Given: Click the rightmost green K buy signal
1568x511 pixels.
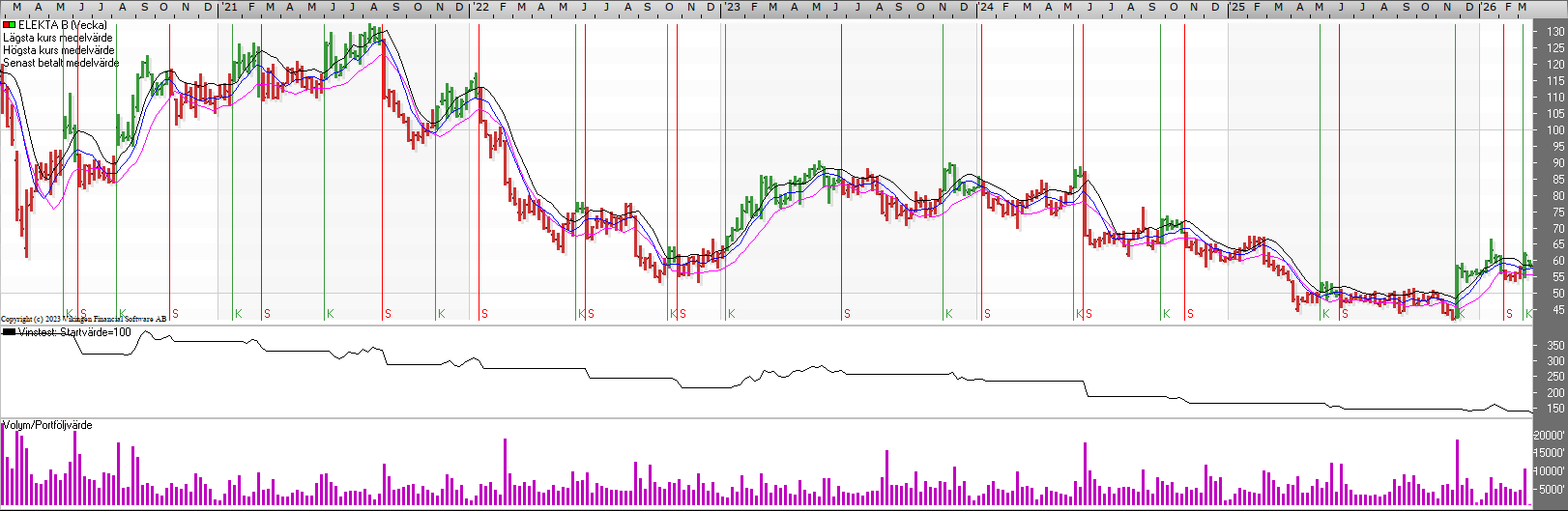Looking at the screenshot, I should (x=1528, y=314).
